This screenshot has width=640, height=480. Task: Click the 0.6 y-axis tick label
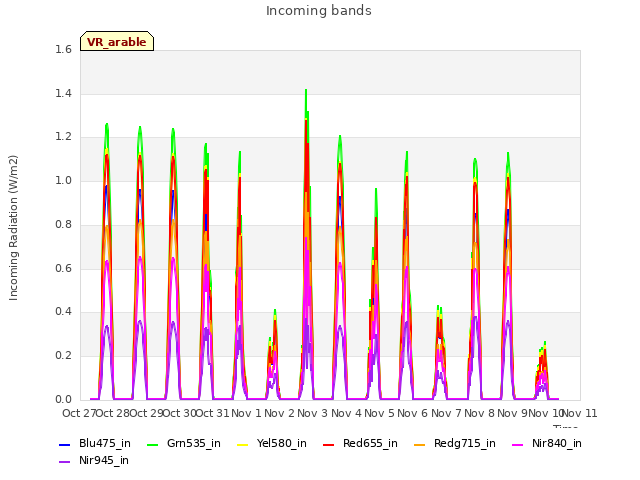point(63,268)
